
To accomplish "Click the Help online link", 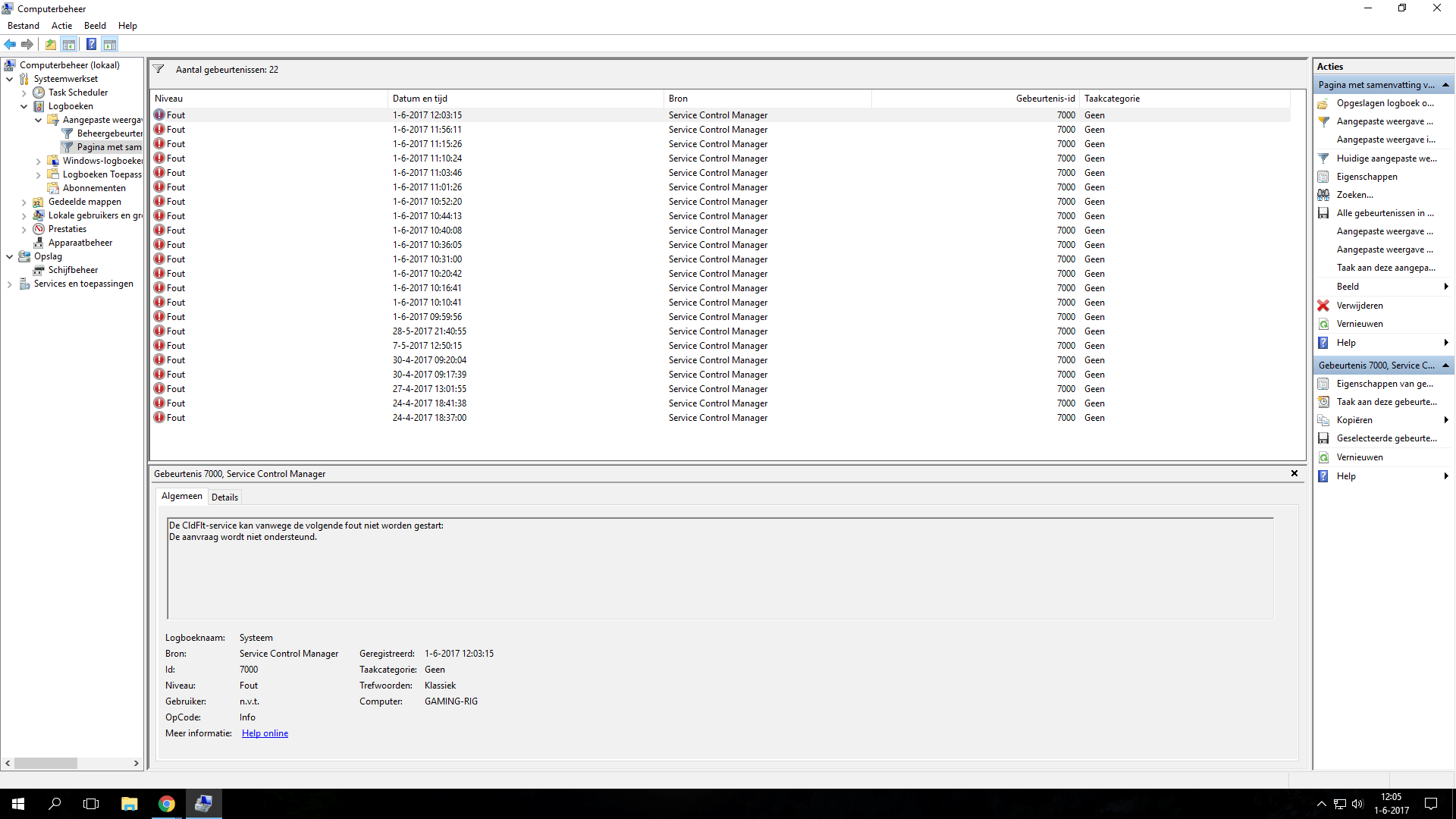I will (265, 733).
